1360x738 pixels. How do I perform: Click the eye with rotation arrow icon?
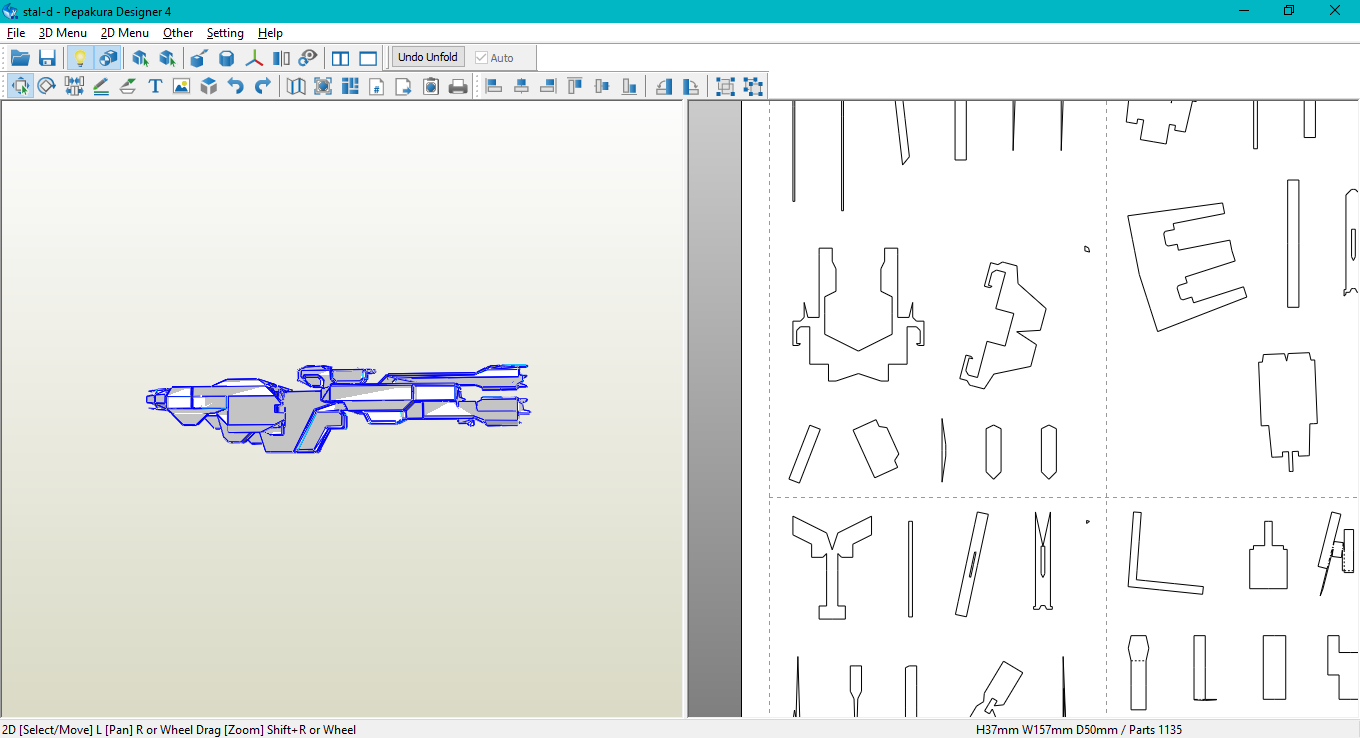(308, 58)
